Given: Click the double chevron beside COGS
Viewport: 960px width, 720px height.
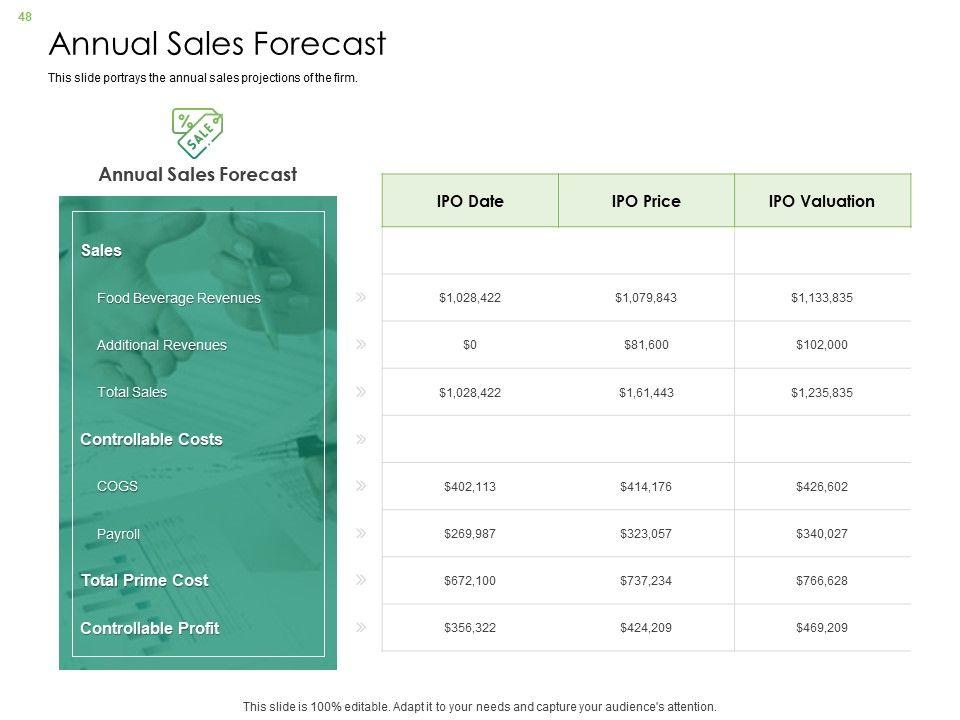Looking at the screenshot, I should point(360,486).
